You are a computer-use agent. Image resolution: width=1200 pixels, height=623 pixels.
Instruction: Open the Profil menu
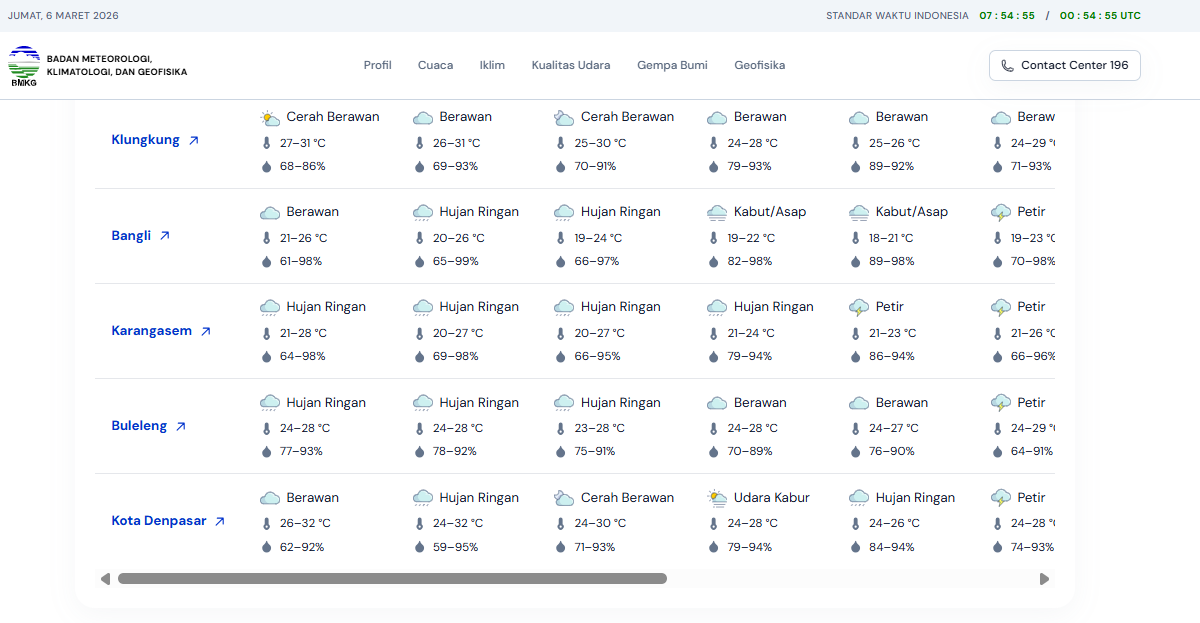(377, 66)
